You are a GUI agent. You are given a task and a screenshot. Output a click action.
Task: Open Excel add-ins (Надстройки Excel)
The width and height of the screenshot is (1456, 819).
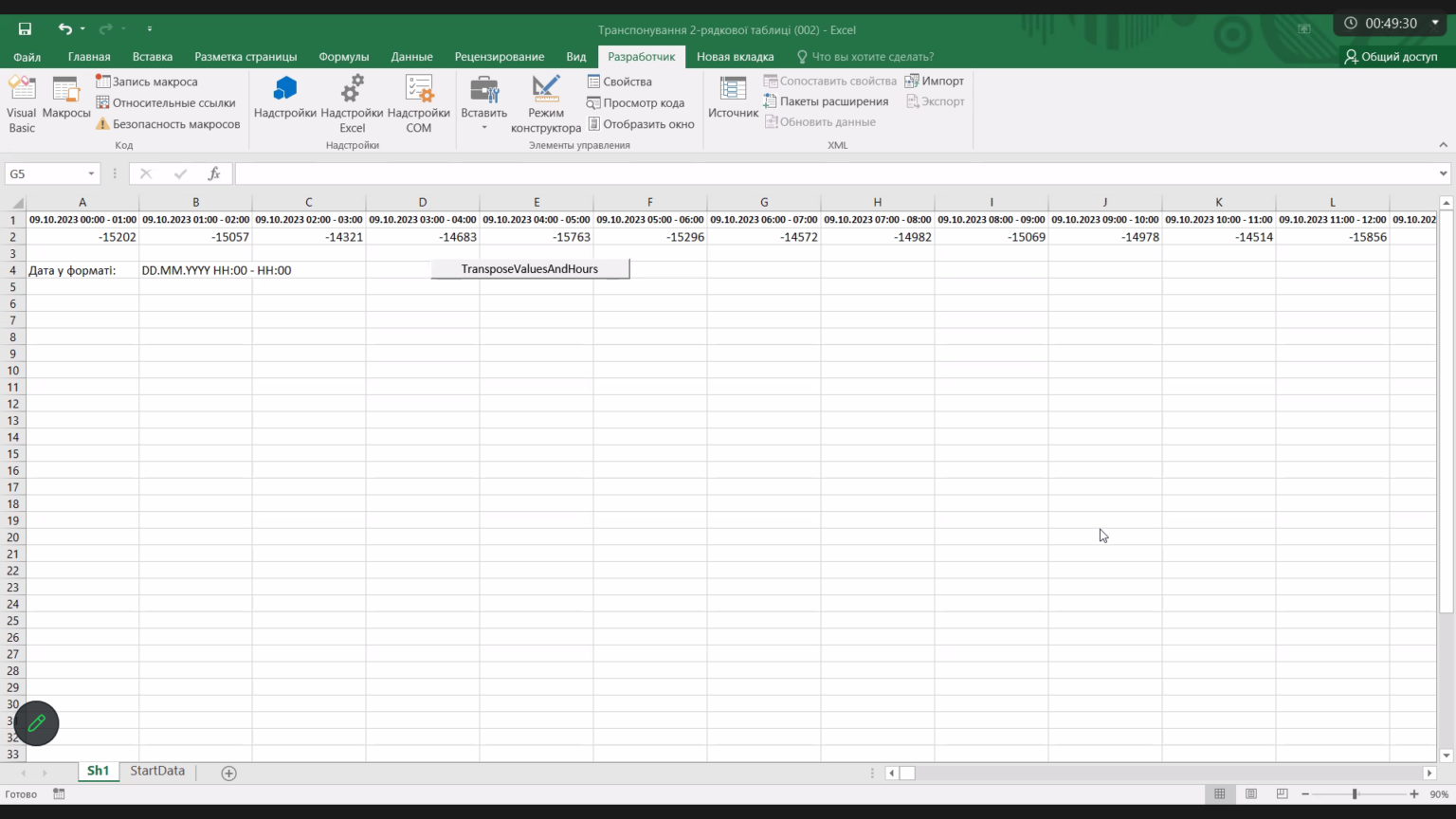coord(352,104)
